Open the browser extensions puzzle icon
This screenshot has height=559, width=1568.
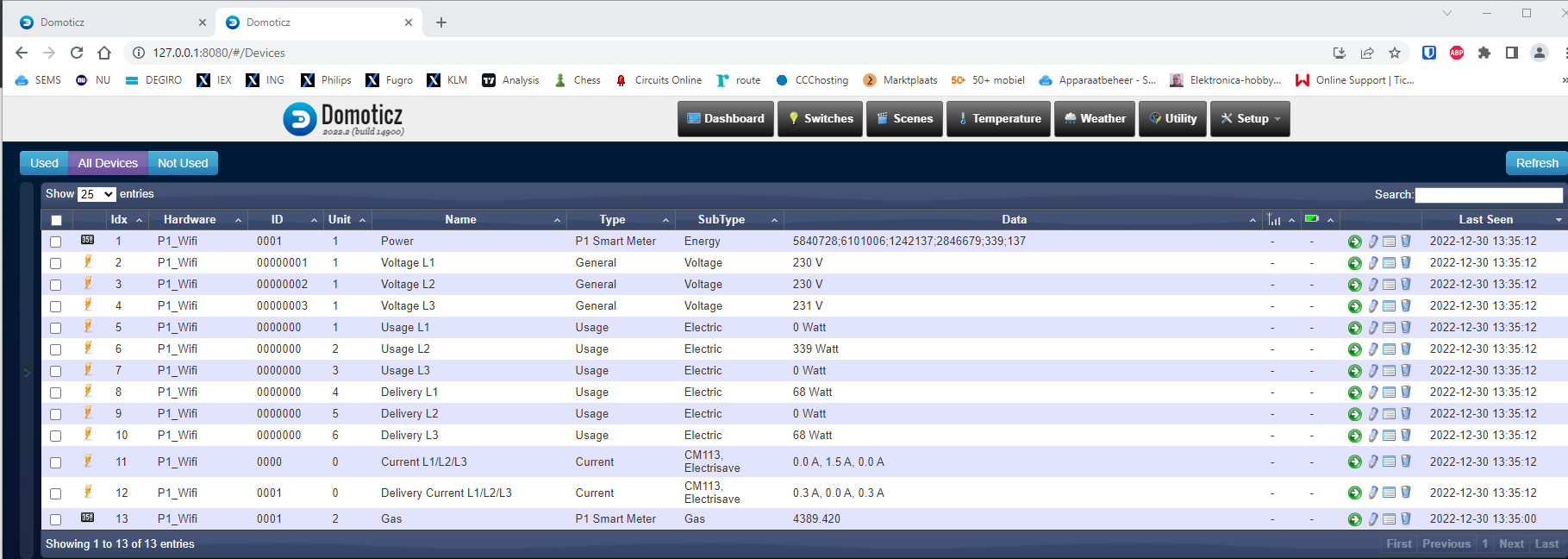[1484, 53]
